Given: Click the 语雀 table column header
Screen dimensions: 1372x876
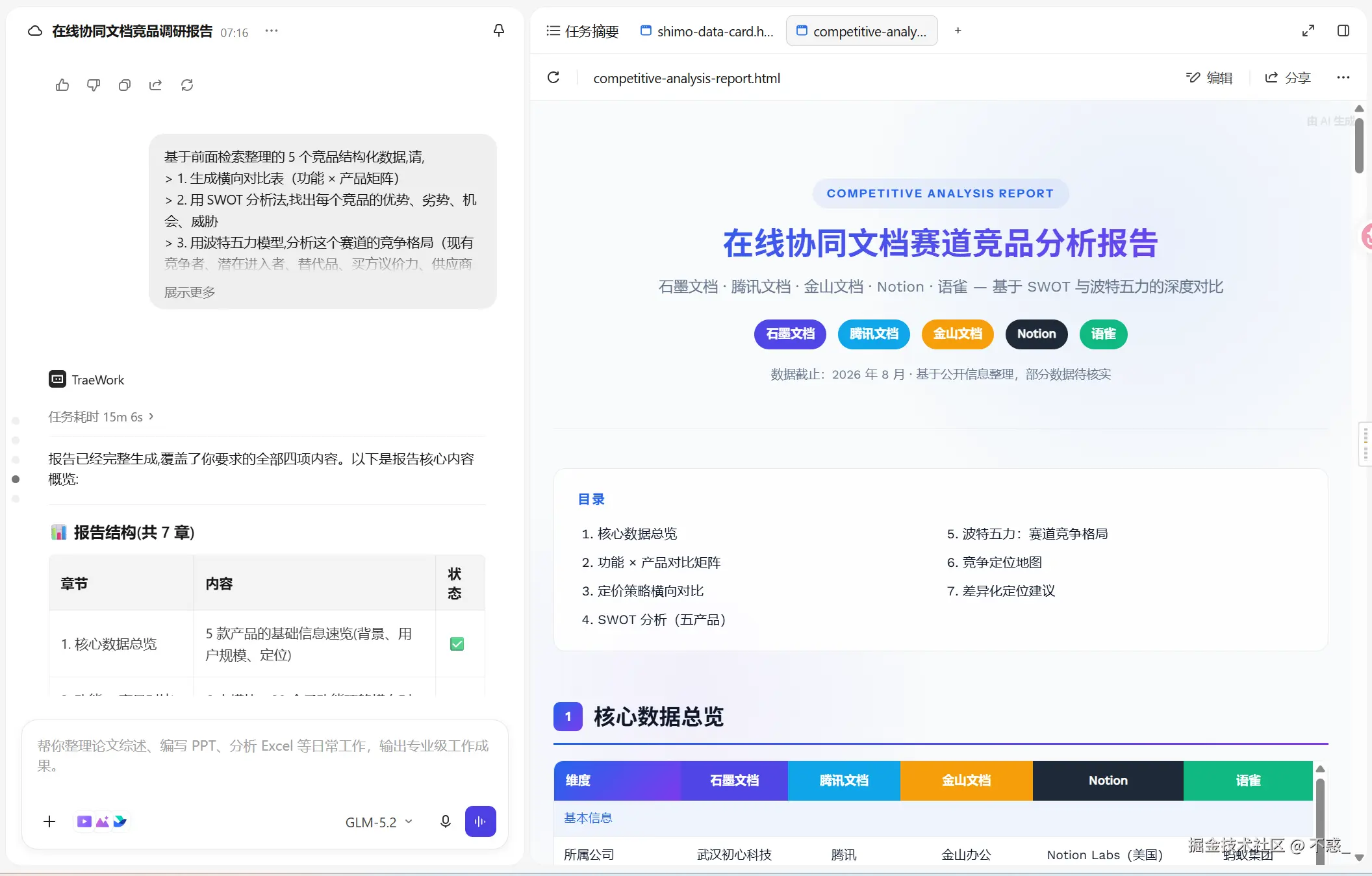Looking at the screenshot, I should pyautogui.click(x=1248, y=781).
